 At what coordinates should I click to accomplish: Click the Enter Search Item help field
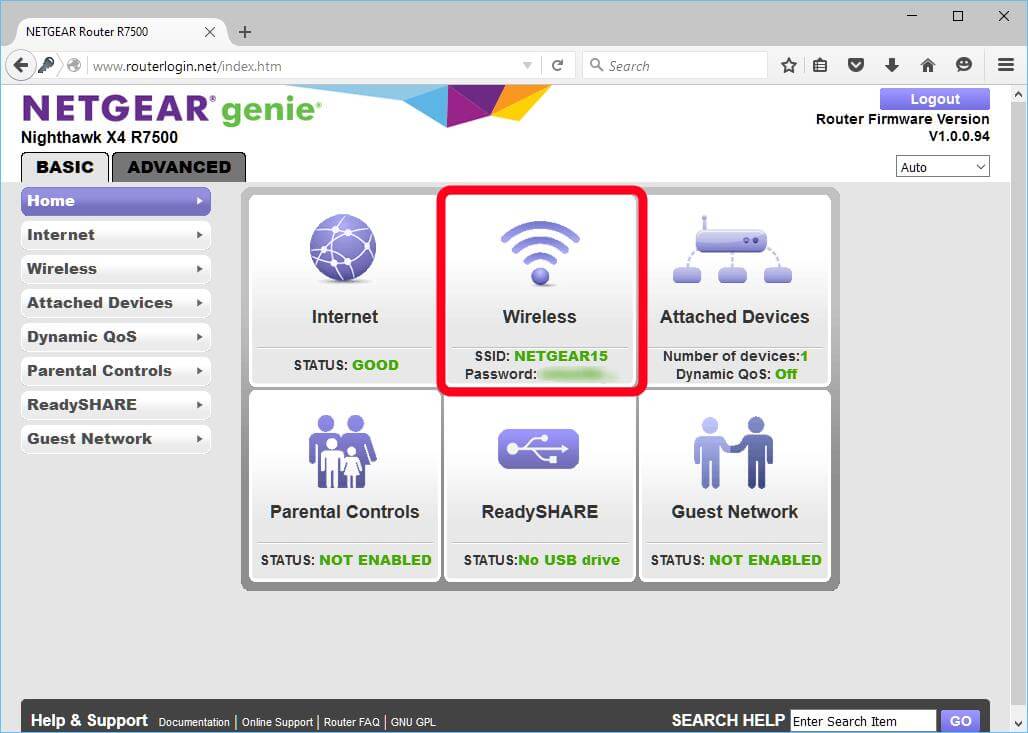pyautogui.click(x=862, y=721)
